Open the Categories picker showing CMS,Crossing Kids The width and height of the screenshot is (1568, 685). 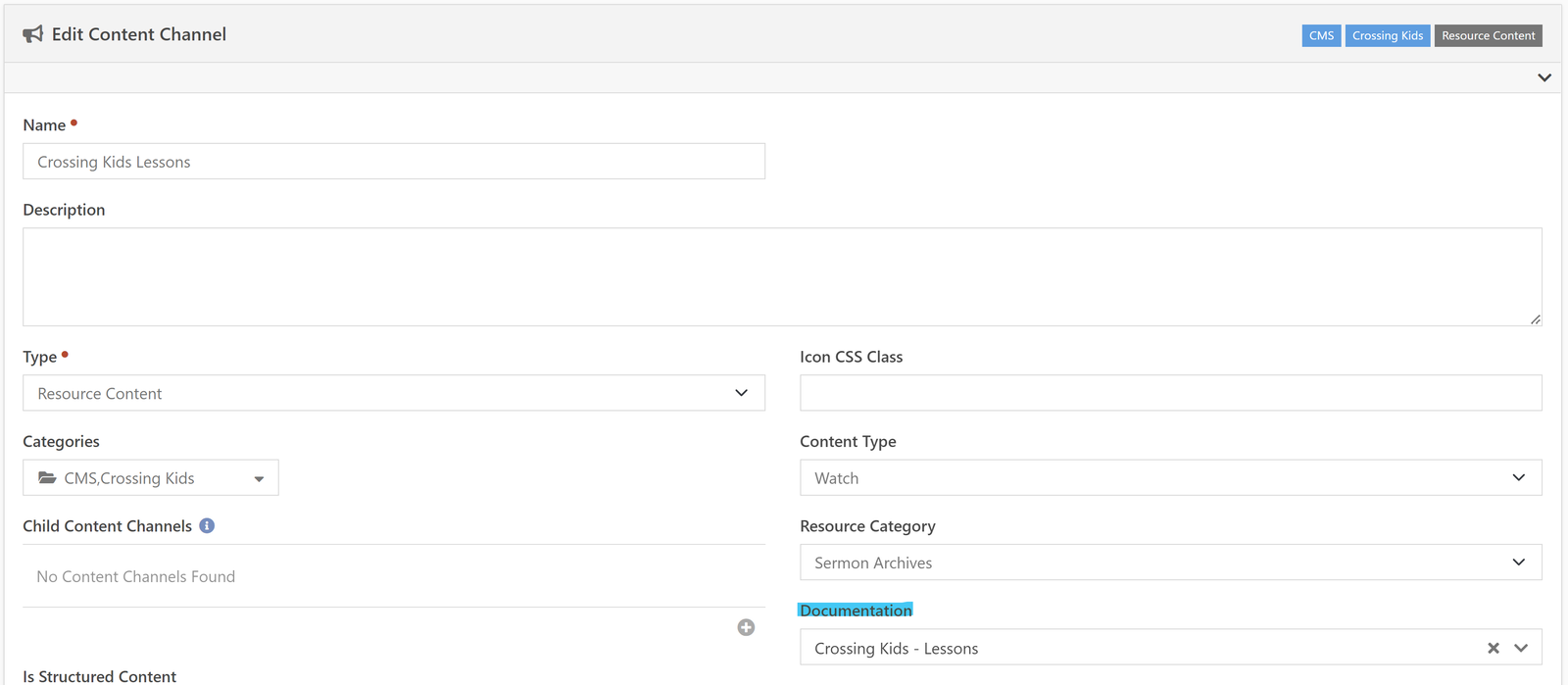151,478
